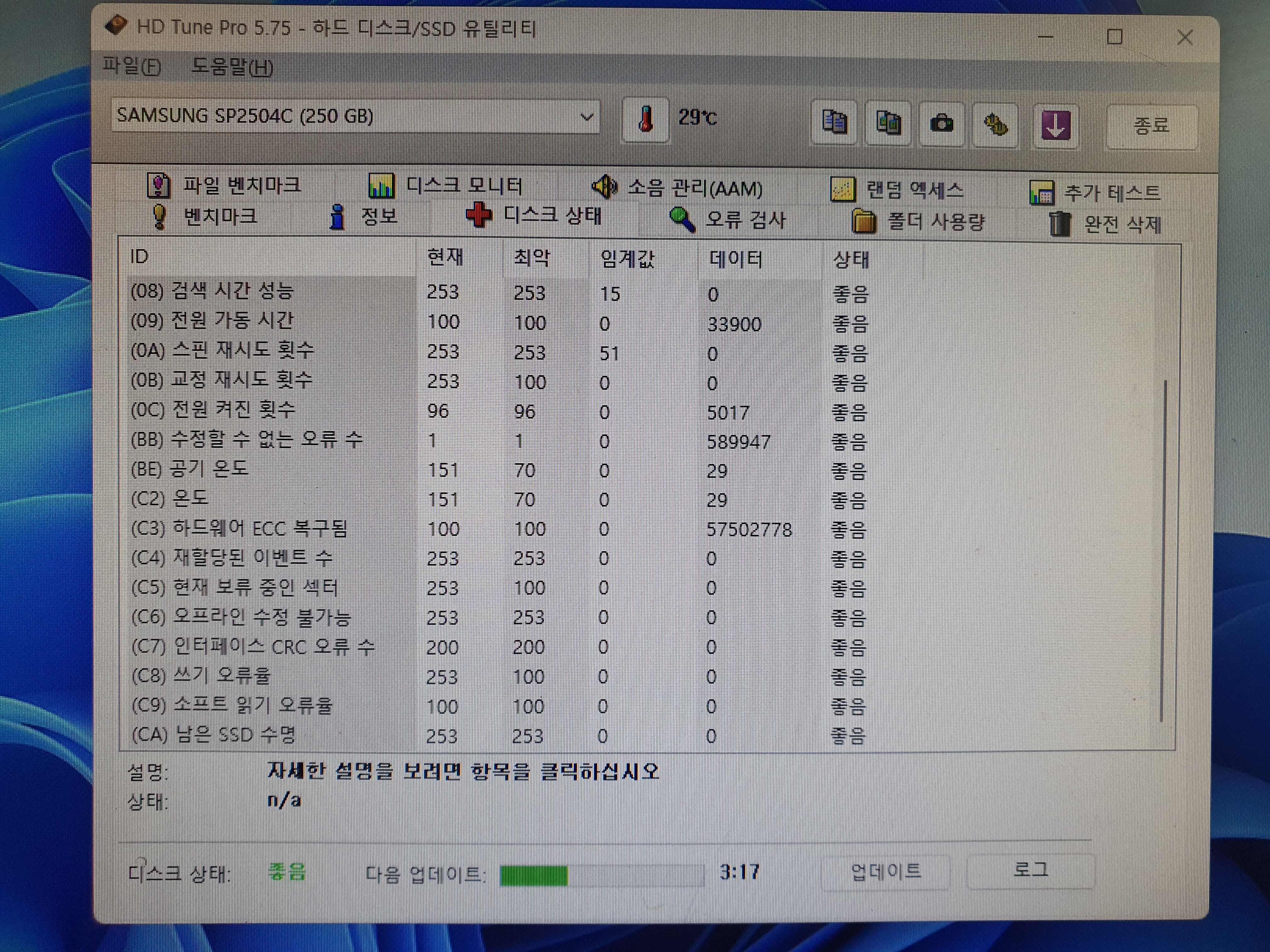Click the 29℃ temperature reading
Image resolution: width=1270 pixels, height=952 pixels.
tap(698, 118)
